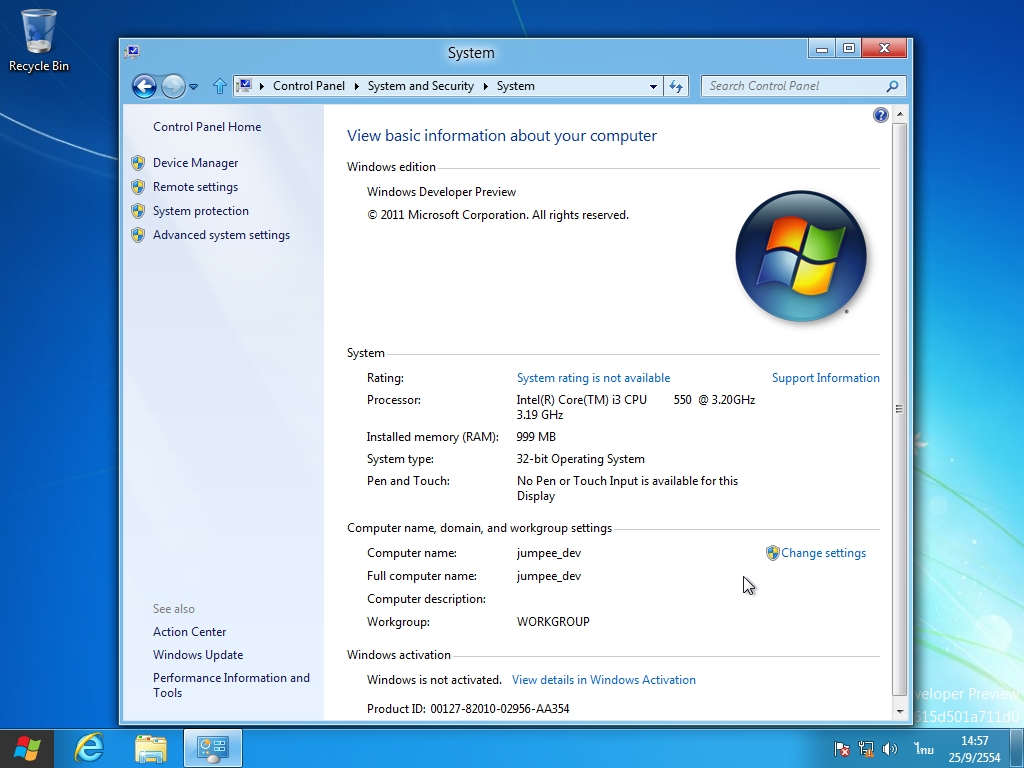Viewport: 1024px width, 768px height.
Task: Open Performance Information and Tools
Action: click(231, 685)
